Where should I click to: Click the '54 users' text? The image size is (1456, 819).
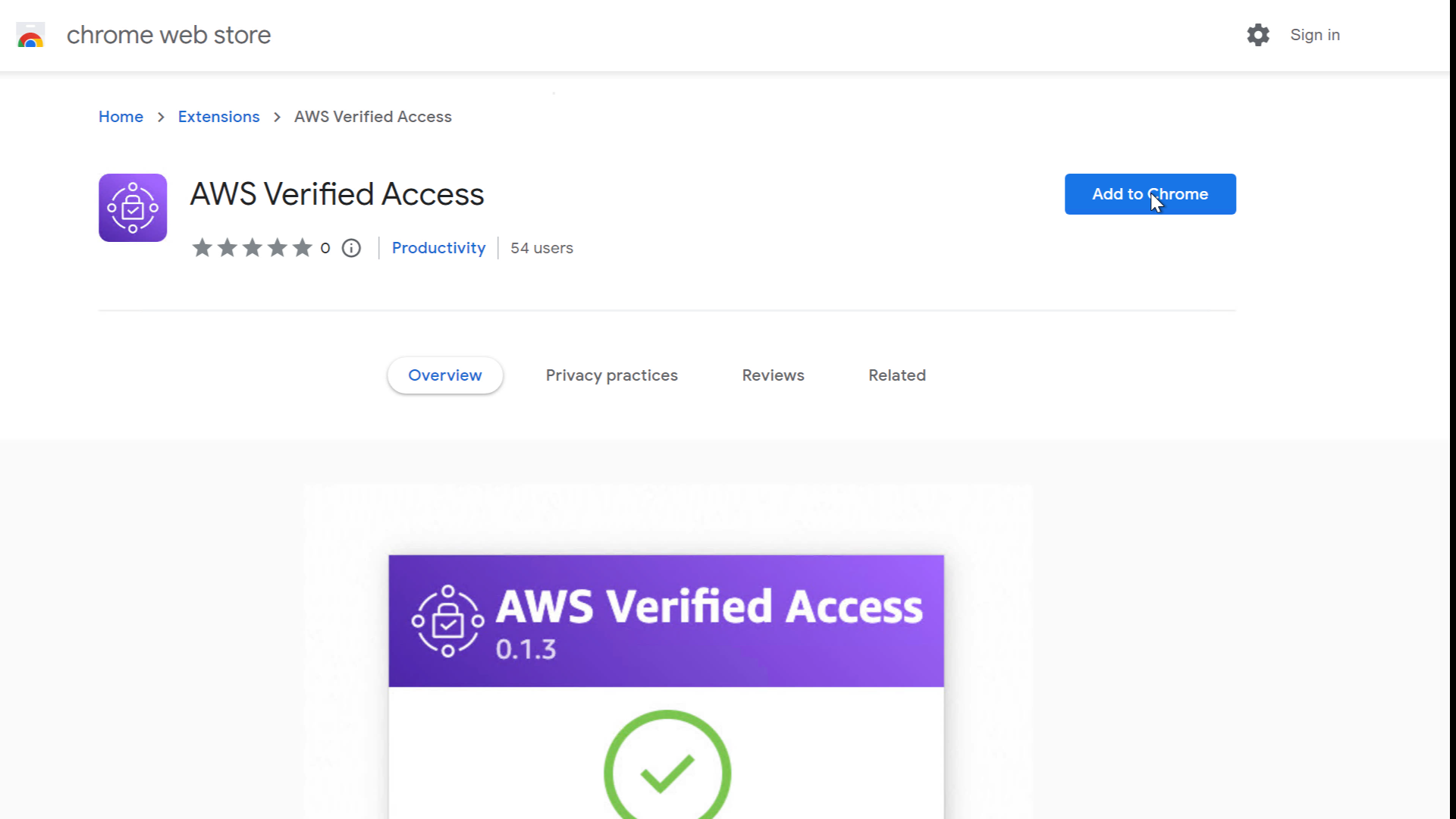click(541, 248)
